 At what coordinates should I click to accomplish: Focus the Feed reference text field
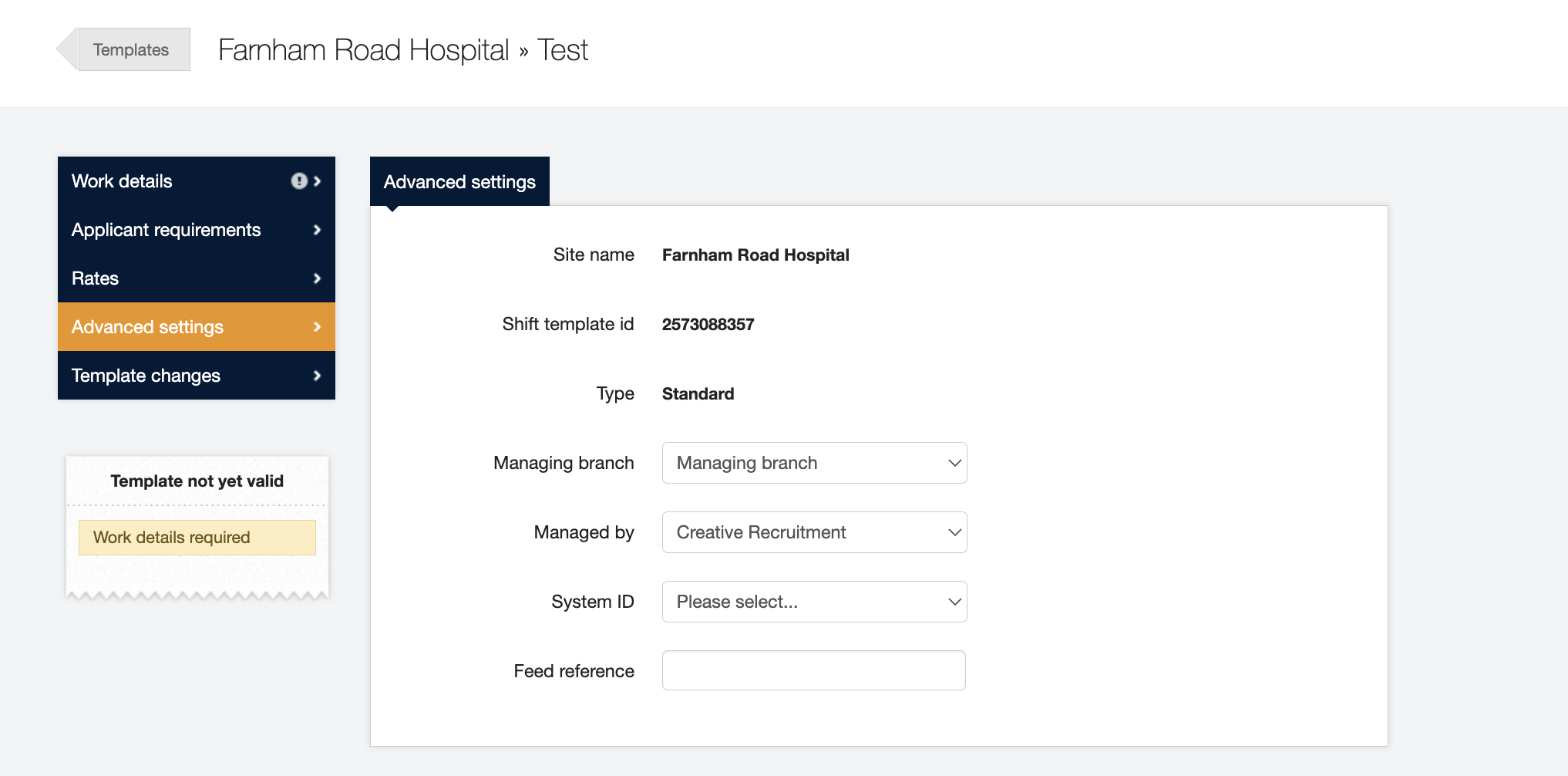coord(813,670)
